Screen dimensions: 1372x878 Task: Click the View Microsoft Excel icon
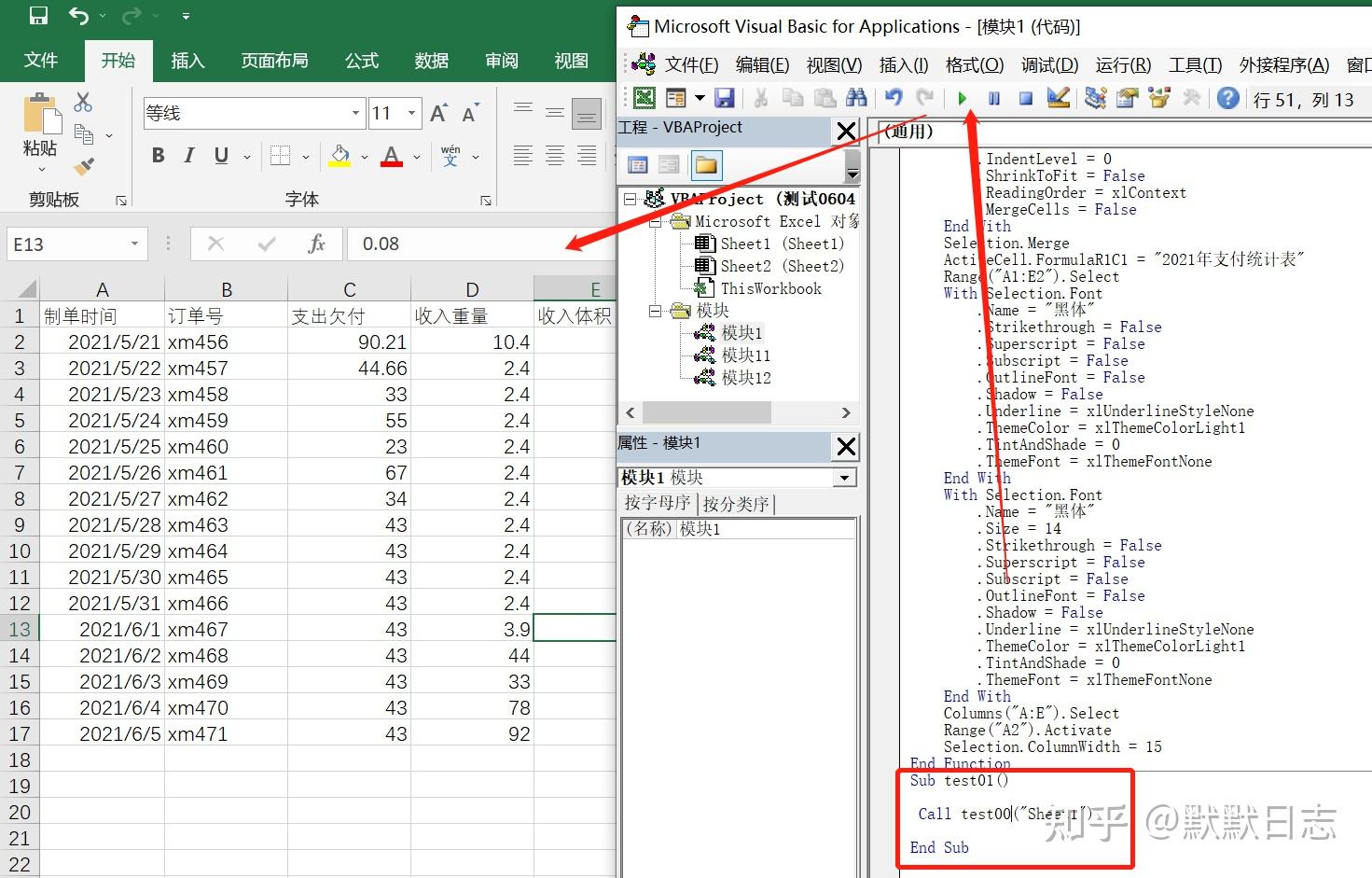click(x=643, y=98)
